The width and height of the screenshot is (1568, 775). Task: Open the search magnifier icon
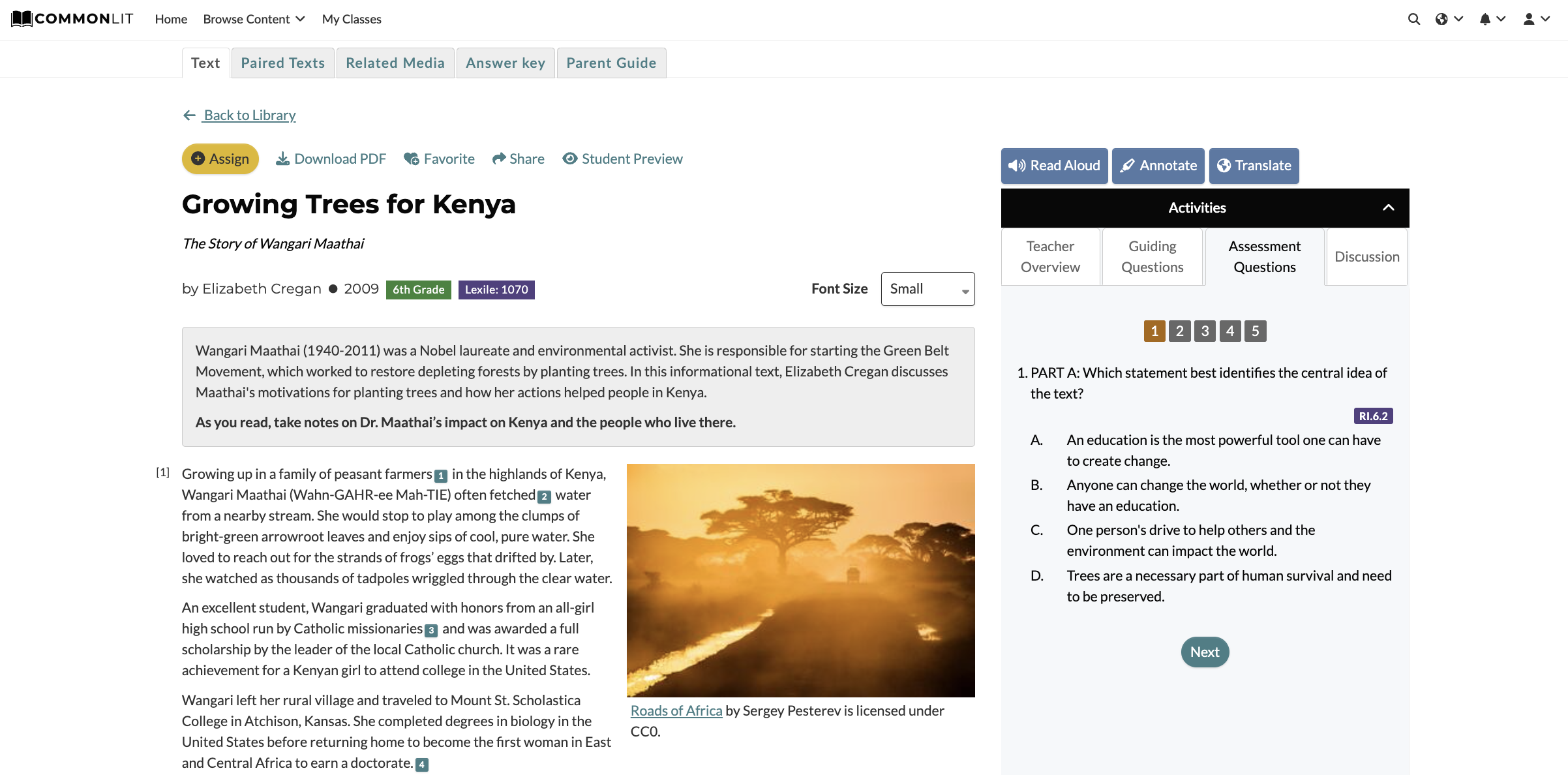click(x=1413, y=20)
